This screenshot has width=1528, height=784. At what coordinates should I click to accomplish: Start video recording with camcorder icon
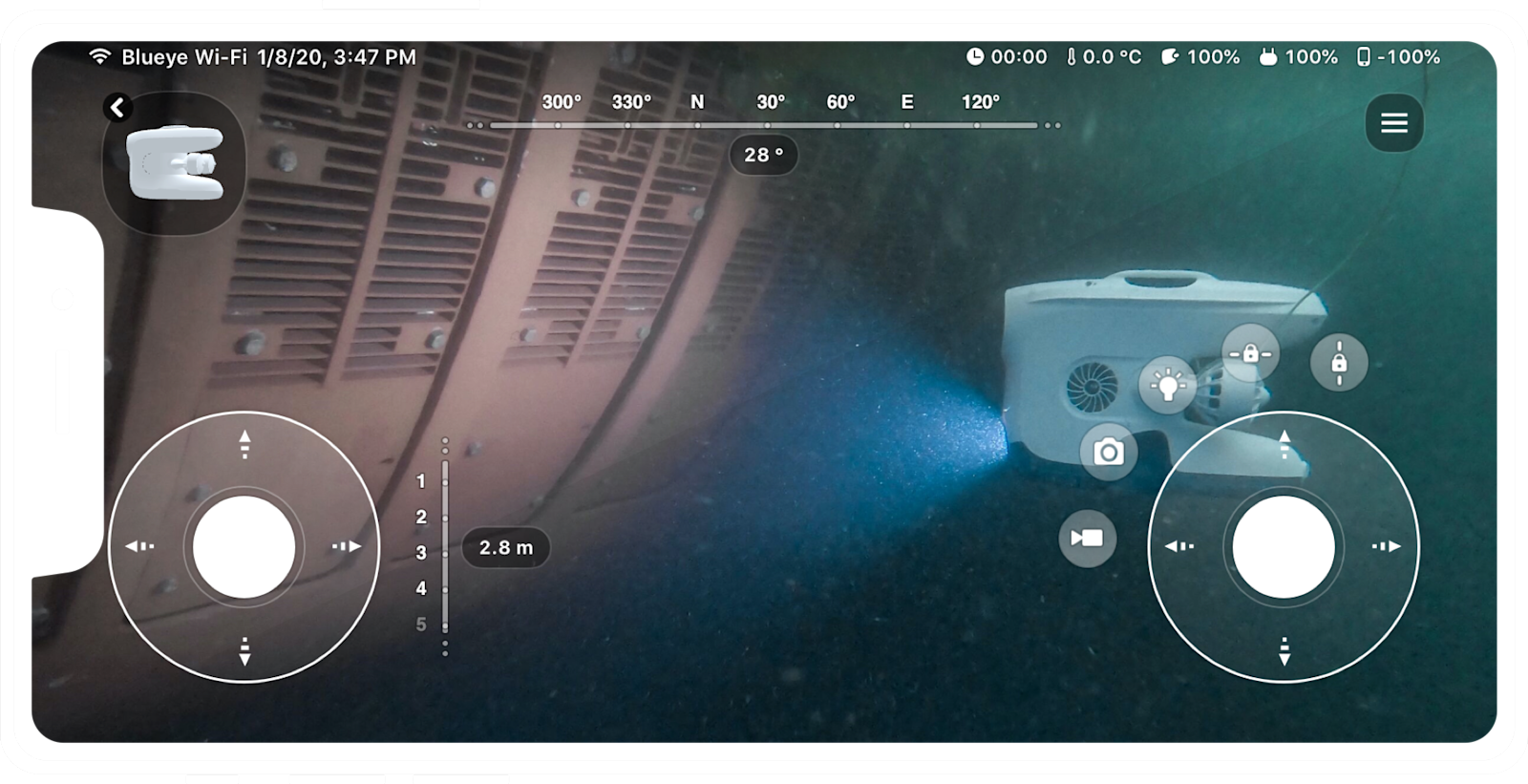[x=1087, y=539]
